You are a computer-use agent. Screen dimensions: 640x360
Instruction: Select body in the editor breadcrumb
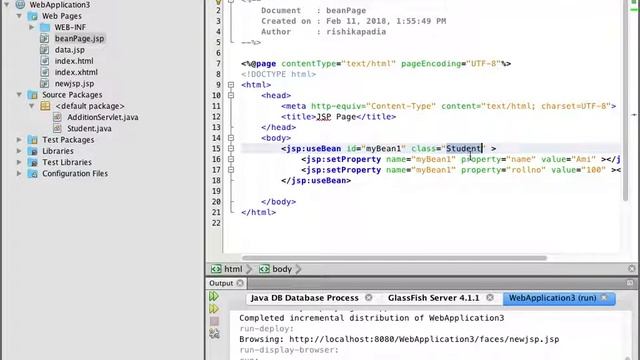pos(282,269)
